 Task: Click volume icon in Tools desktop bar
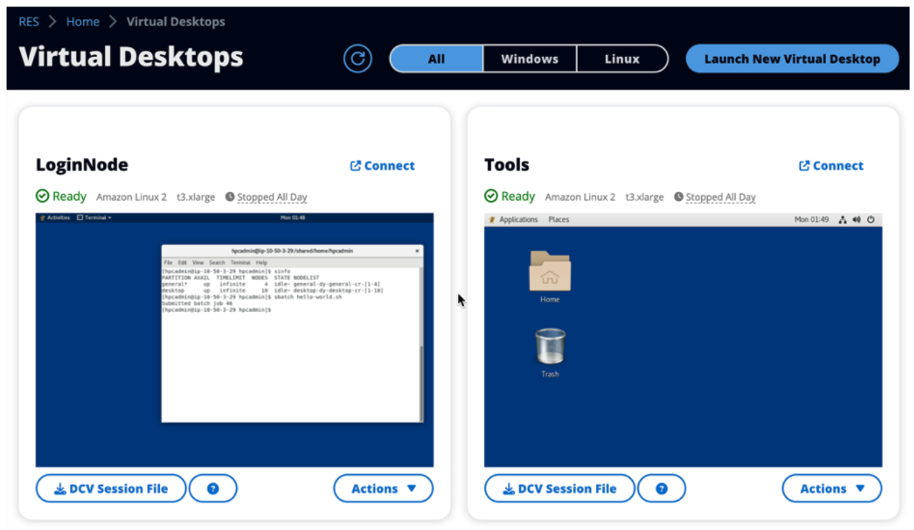tap(857, 219)
